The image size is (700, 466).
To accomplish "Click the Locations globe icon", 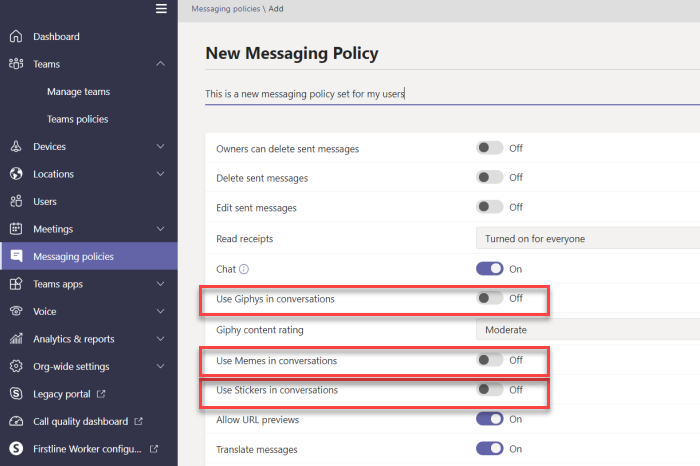I will (16, 174).
